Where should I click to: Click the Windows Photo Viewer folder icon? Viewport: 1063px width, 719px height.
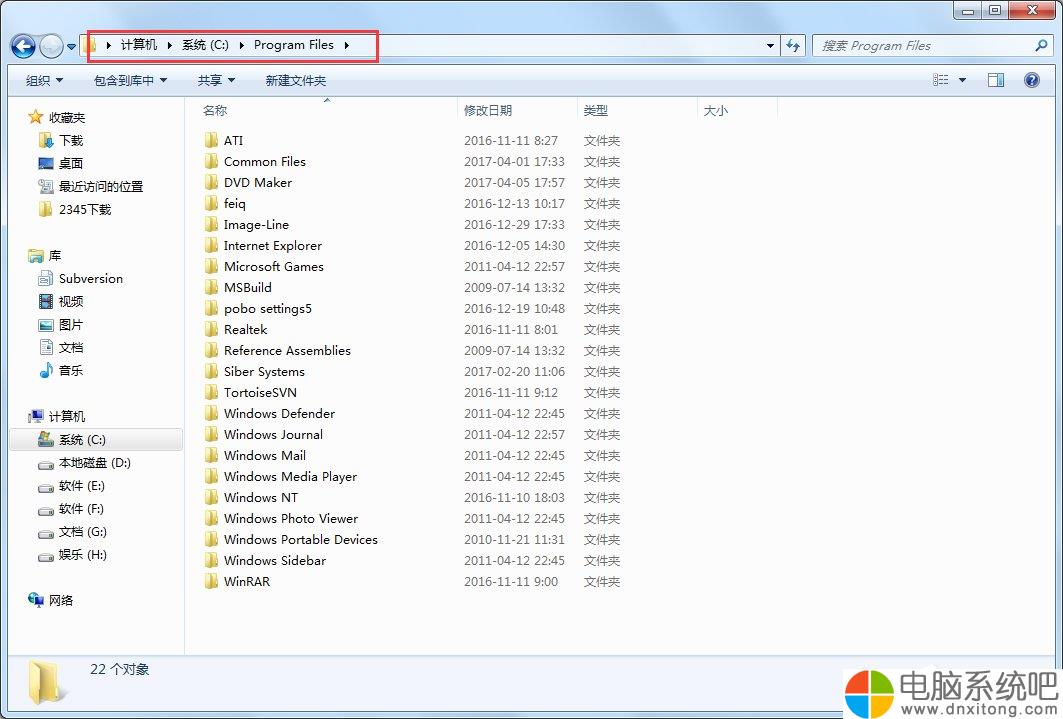[212, 518]
